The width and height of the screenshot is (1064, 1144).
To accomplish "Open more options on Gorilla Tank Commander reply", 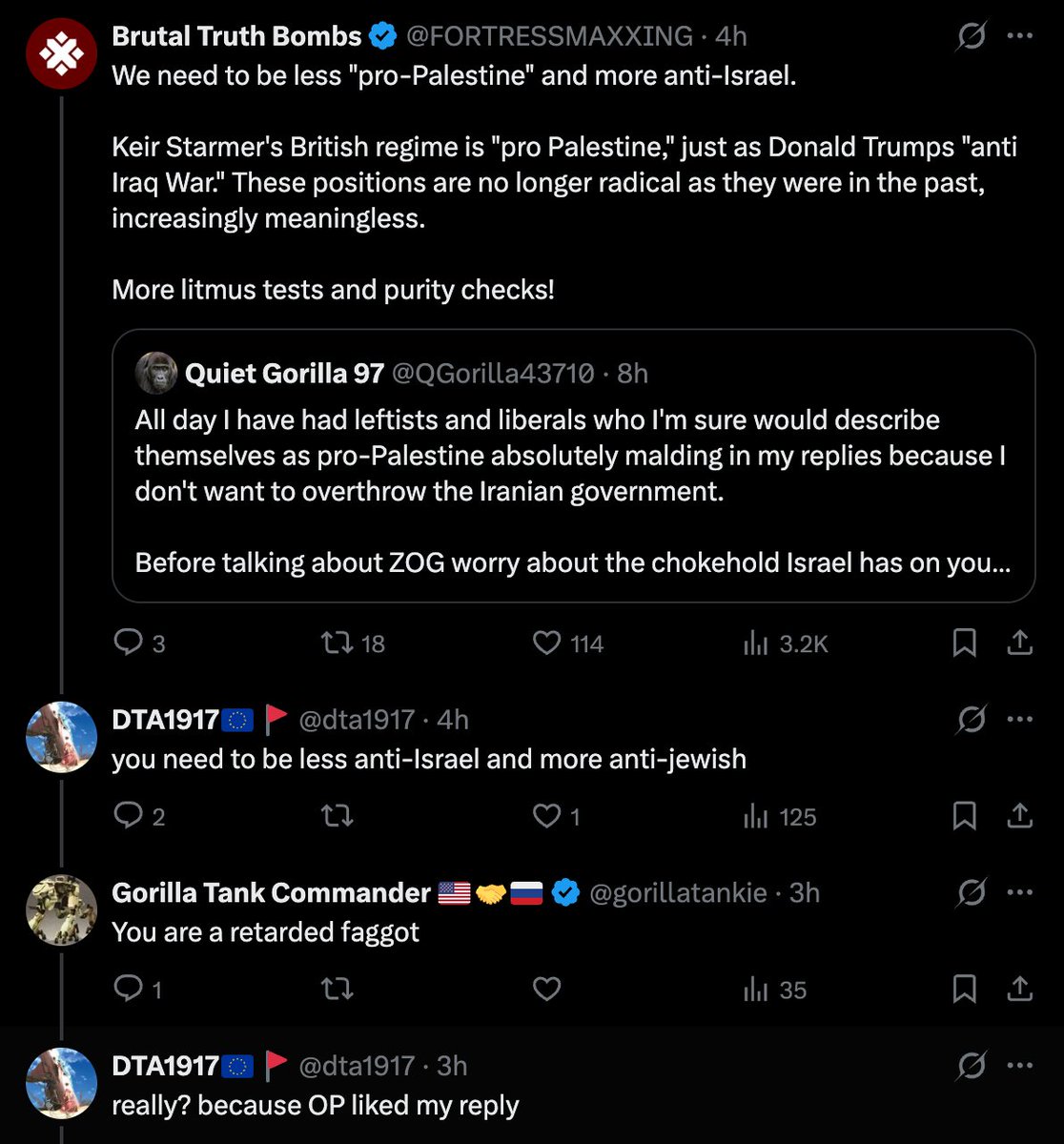I will (x=1019, y=892).
